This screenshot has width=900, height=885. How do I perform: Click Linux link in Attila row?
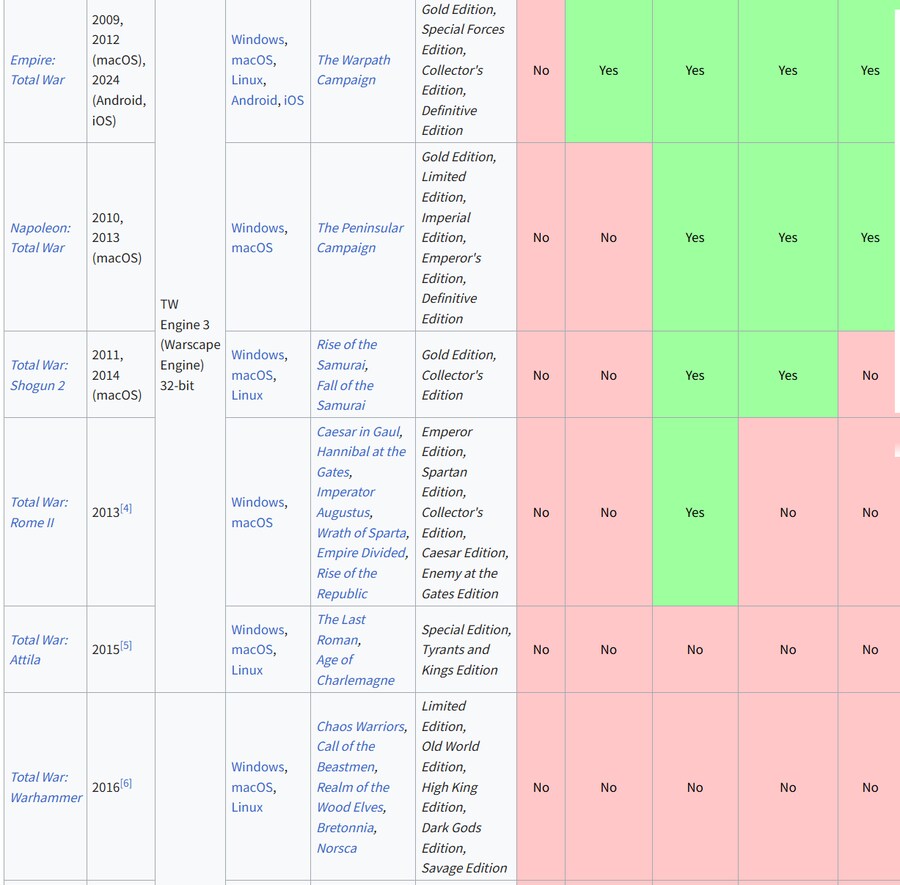[247, 670]
